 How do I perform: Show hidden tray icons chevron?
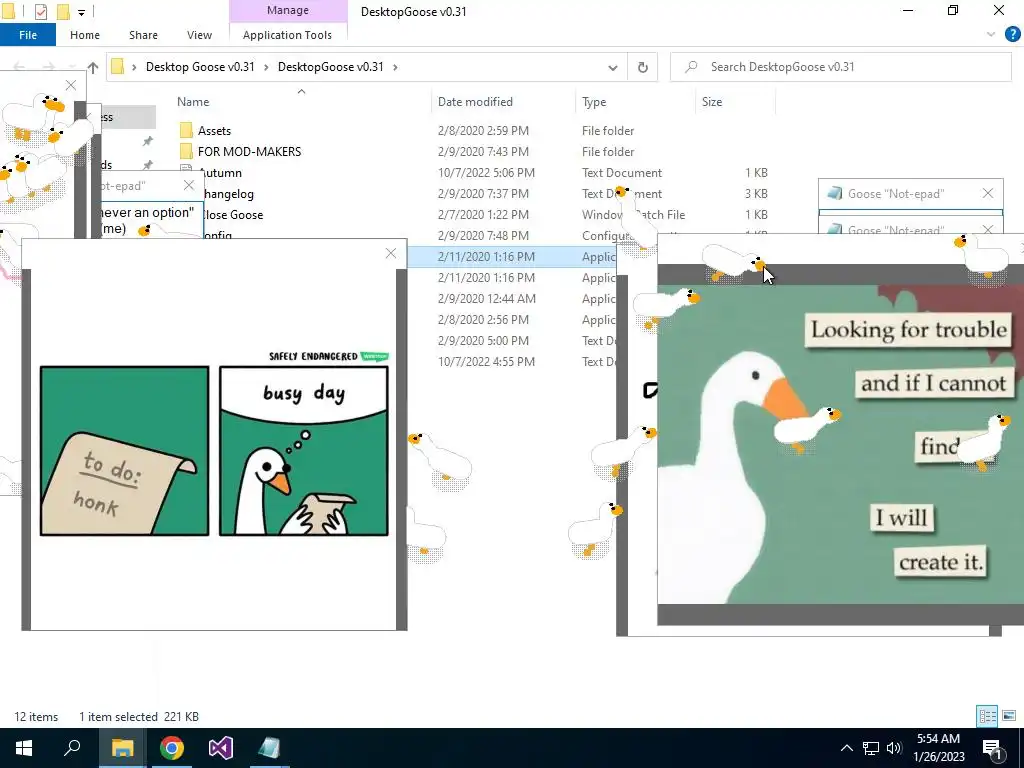[x=846, y=748]
